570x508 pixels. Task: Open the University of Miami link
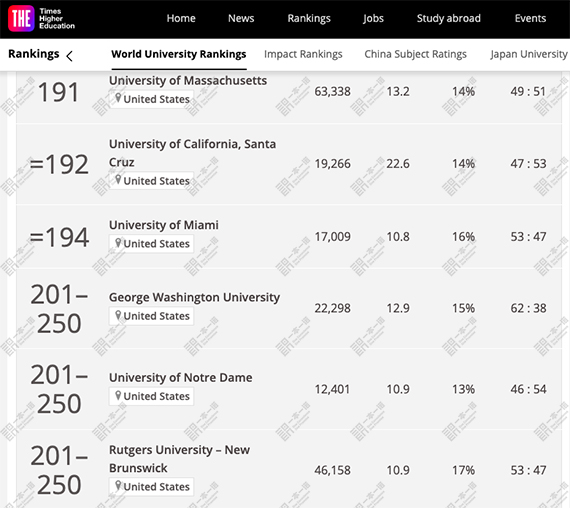(164, 225)
